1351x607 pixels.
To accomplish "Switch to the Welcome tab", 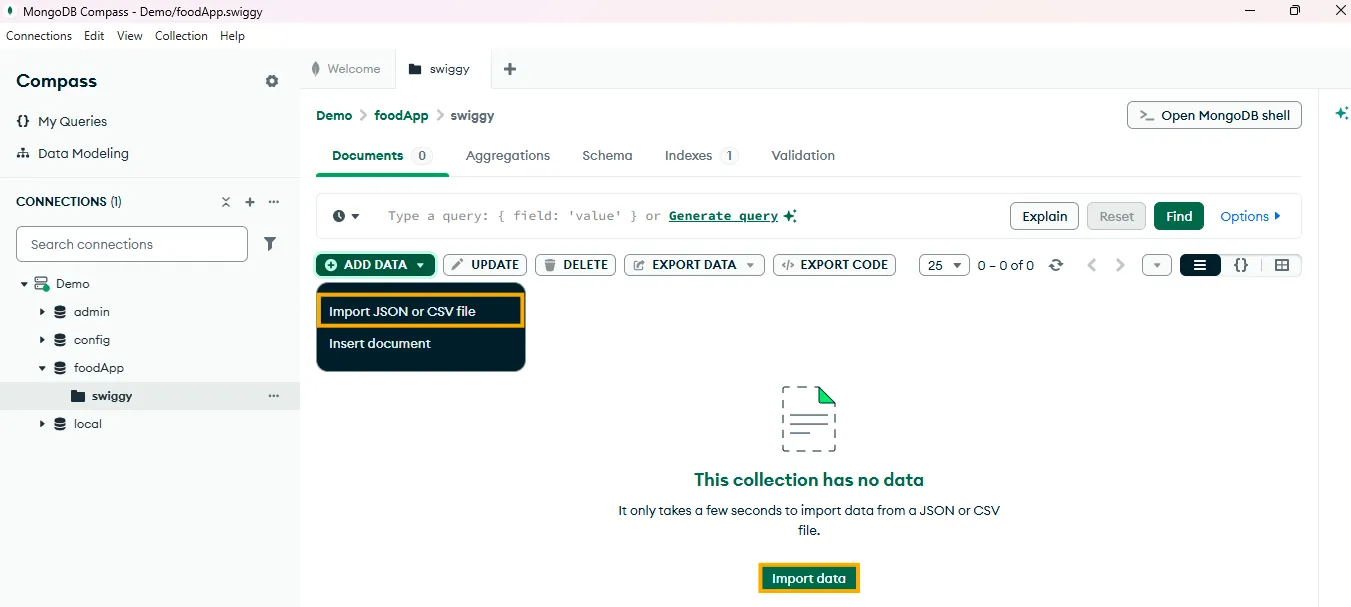I will coord(347,69).
